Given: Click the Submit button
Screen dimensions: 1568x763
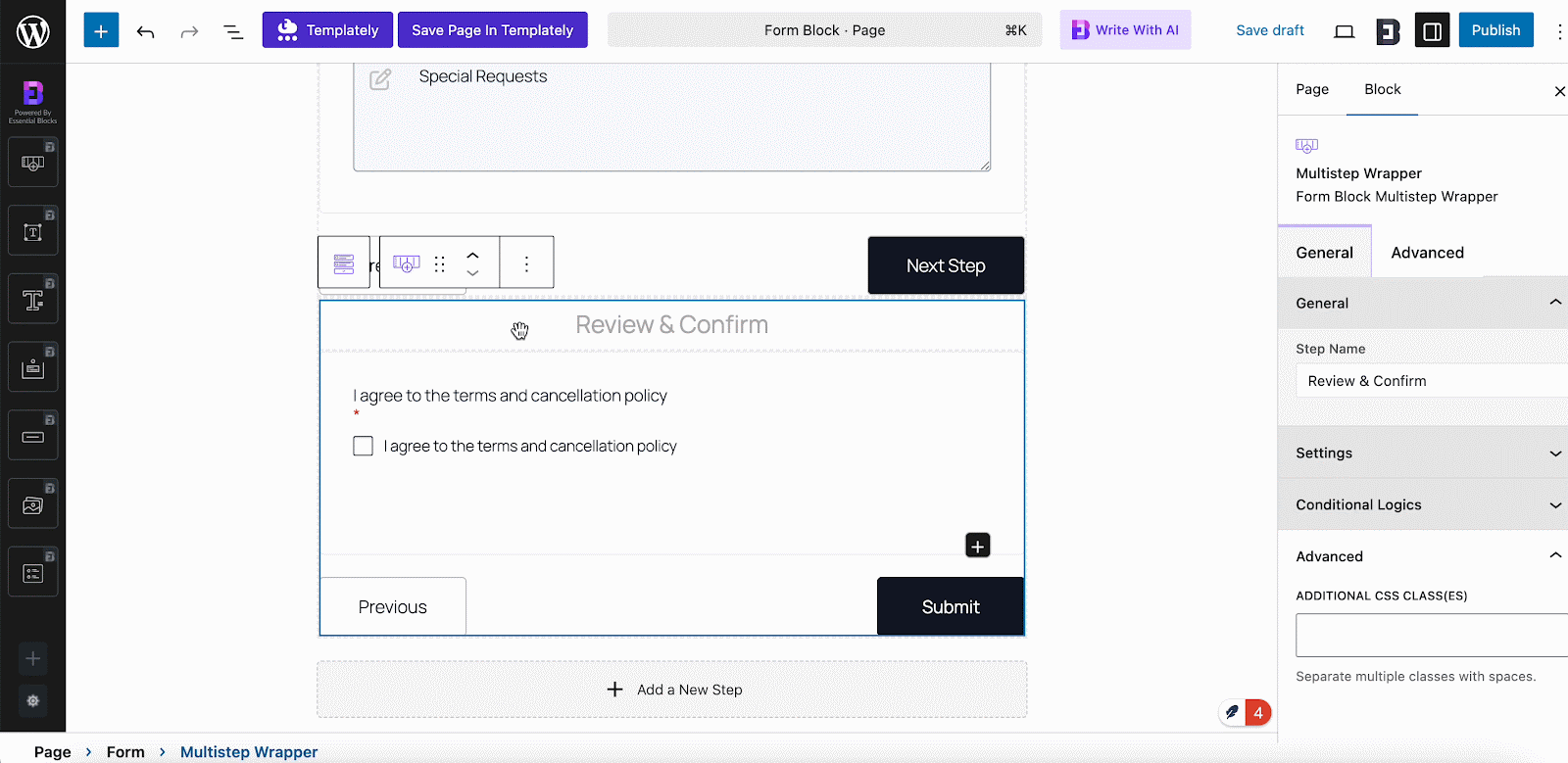Looking at the screenshot, I should (x=951, y=607).
